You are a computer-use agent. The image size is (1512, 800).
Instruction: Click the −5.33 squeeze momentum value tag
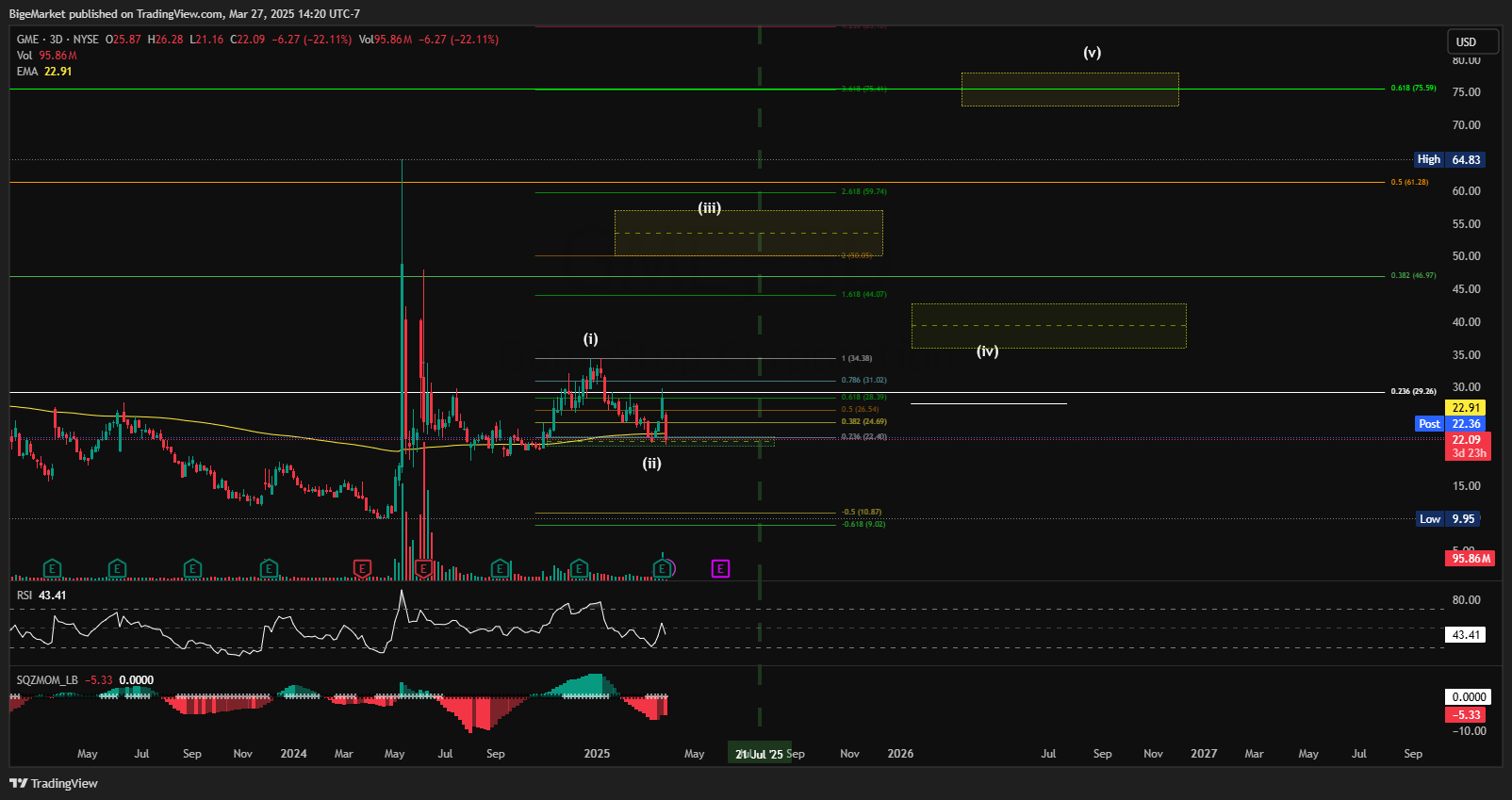(x=1468, y=715)
